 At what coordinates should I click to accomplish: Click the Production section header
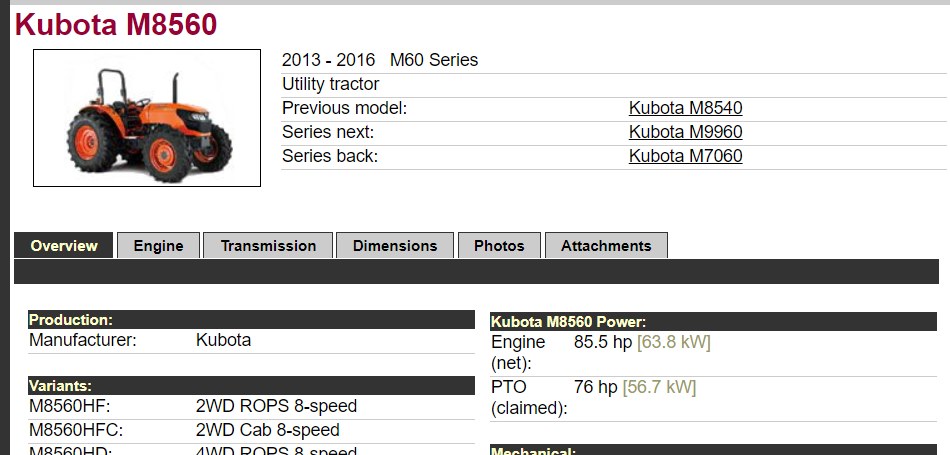[251, 320]
